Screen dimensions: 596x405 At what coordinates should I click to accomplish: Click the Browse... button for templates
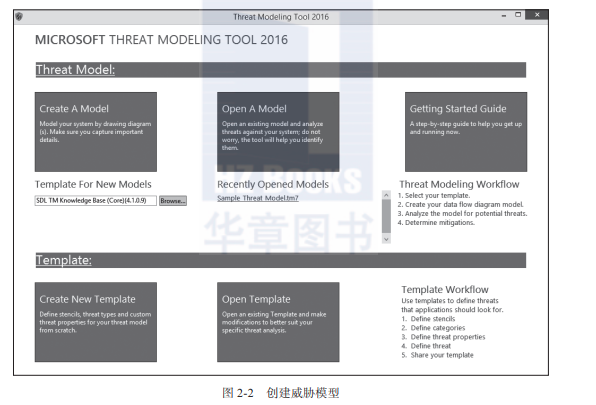173,201
